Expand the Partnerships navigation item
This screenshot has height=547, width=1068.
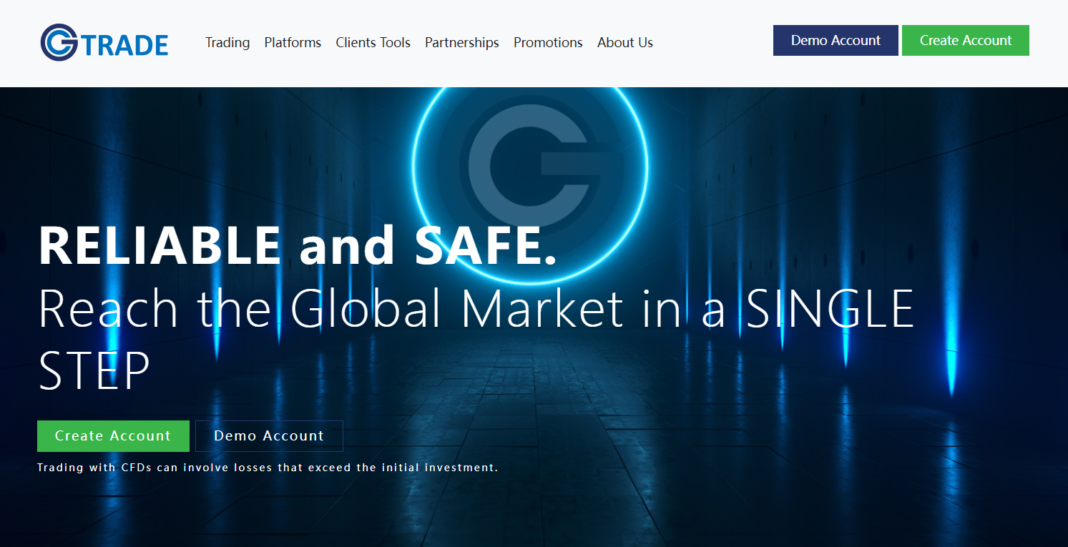461,42
